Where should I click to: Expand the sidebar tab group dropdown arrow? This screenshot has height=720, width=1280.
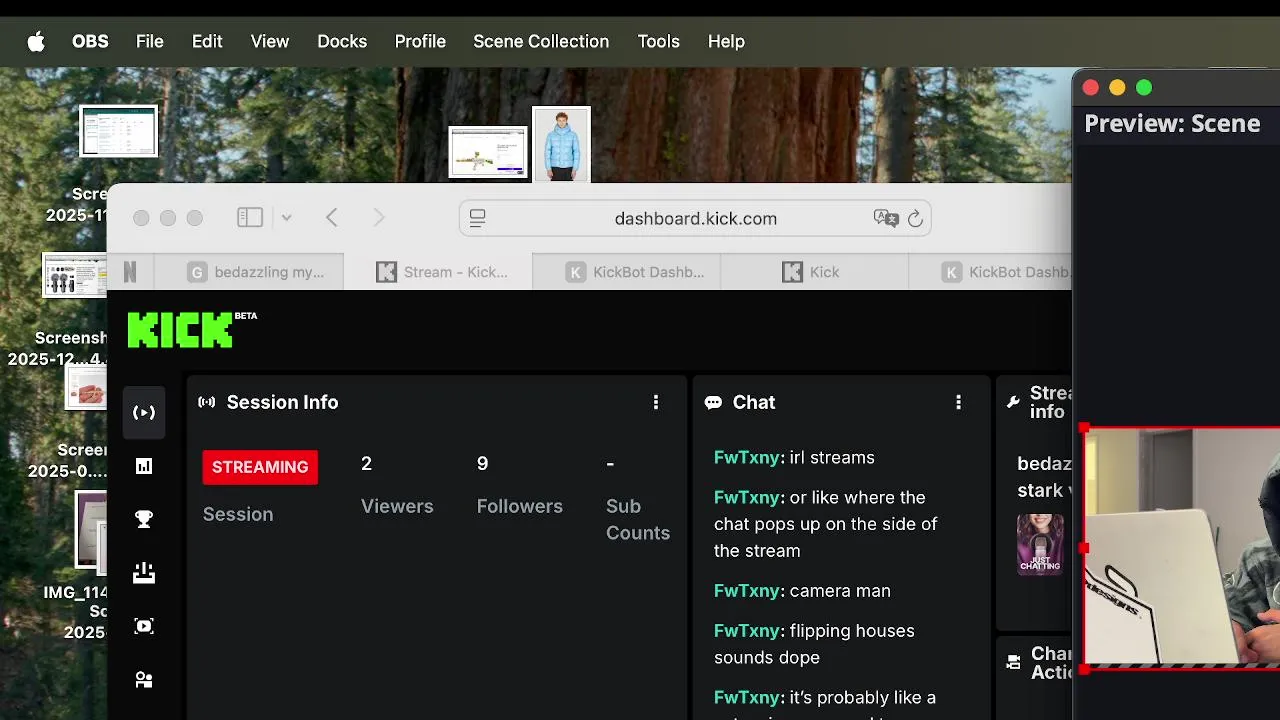tap(286, 218)
